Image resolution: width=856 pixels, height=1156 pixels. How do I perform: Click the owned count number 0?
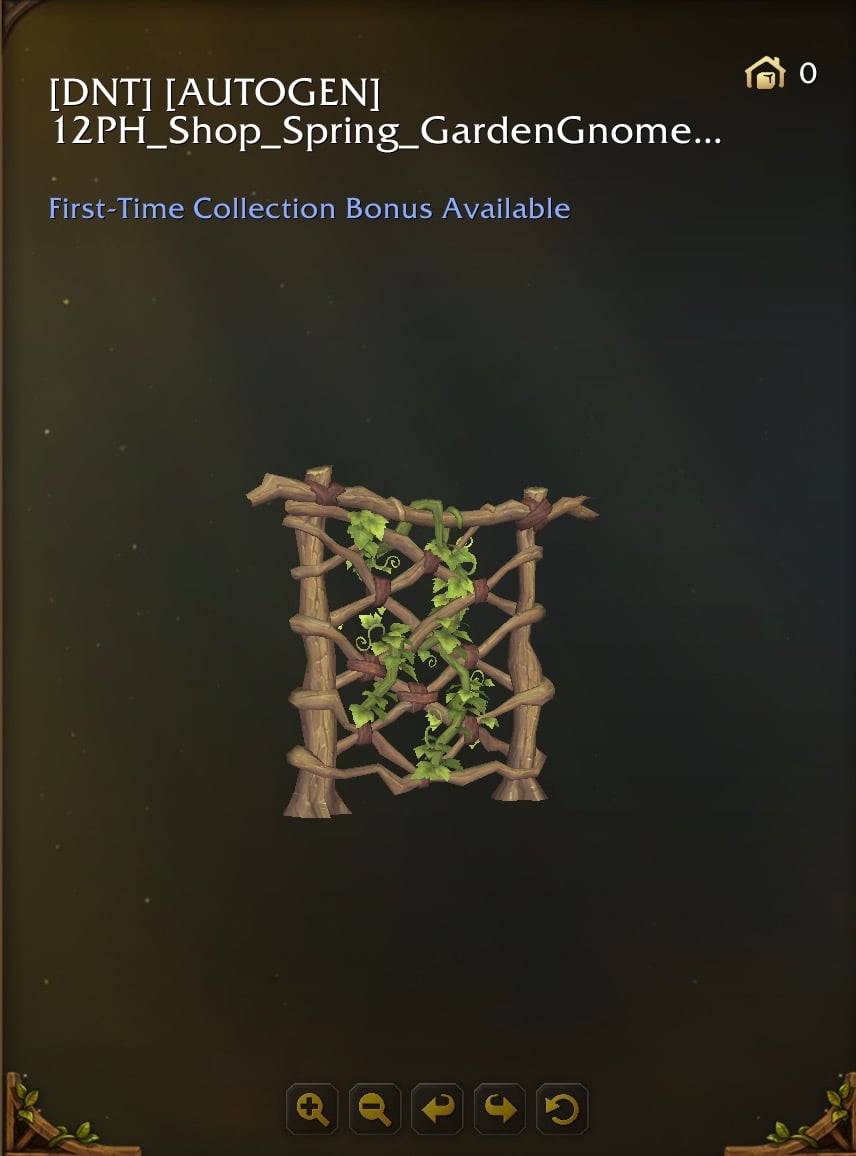coord(808,73)
